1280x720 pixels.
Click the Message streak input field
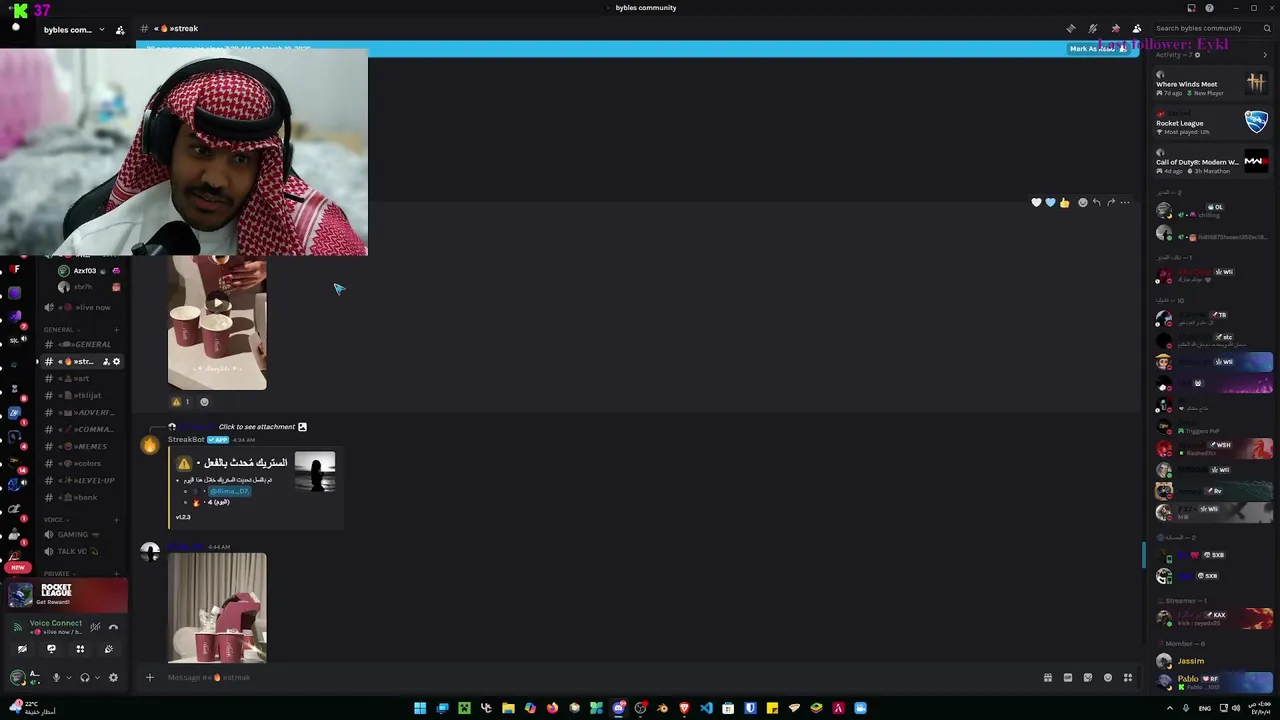click(600, 677)
